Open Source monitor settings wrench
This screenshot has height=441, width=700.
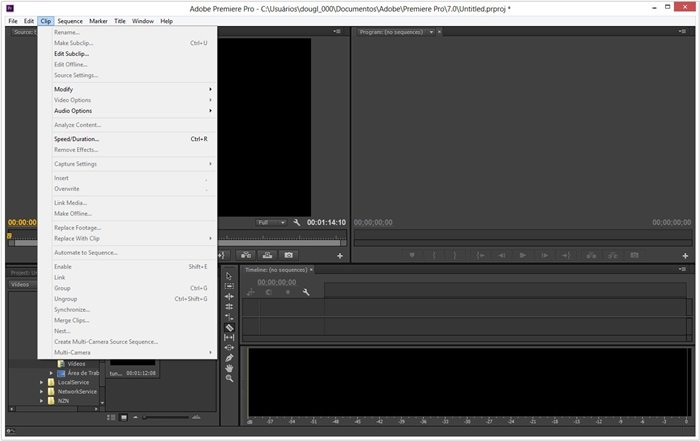point(296,222)
